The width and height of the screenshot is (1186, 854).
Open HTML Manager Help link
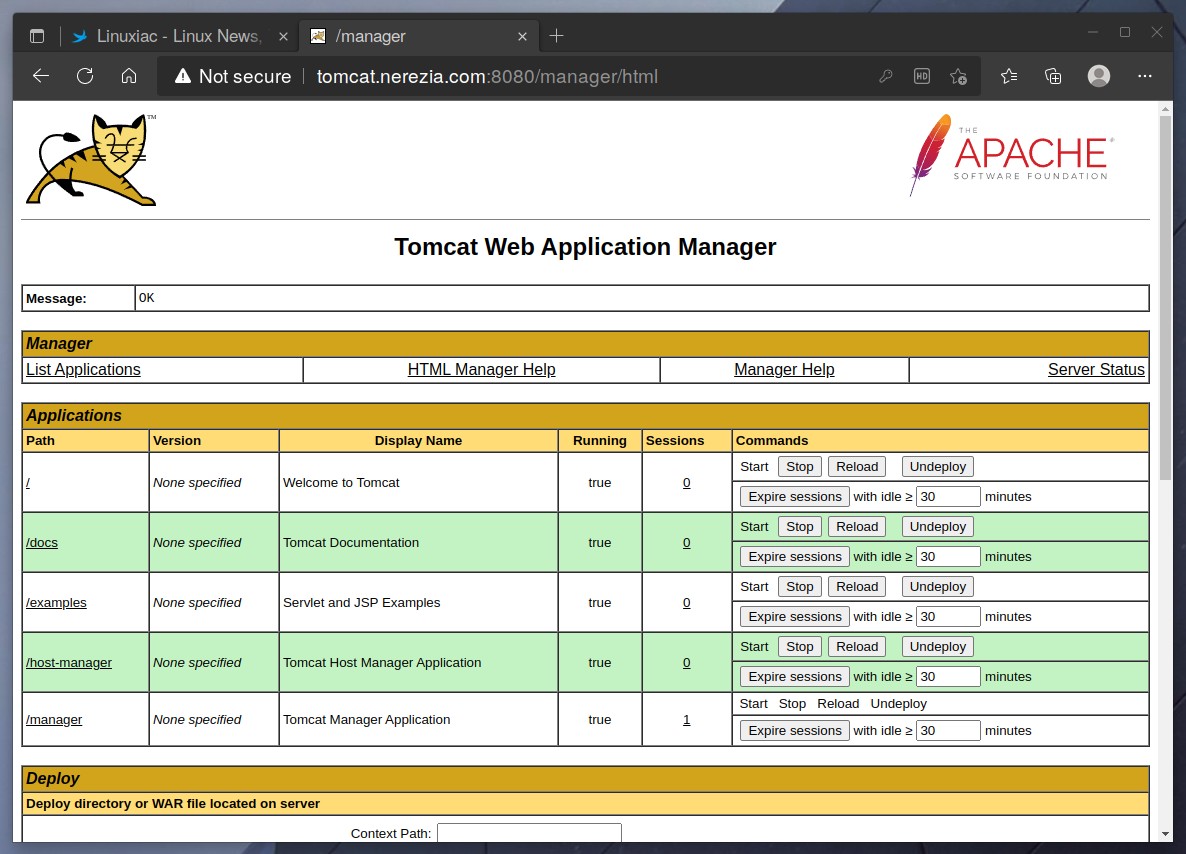(x=481, y=369)
